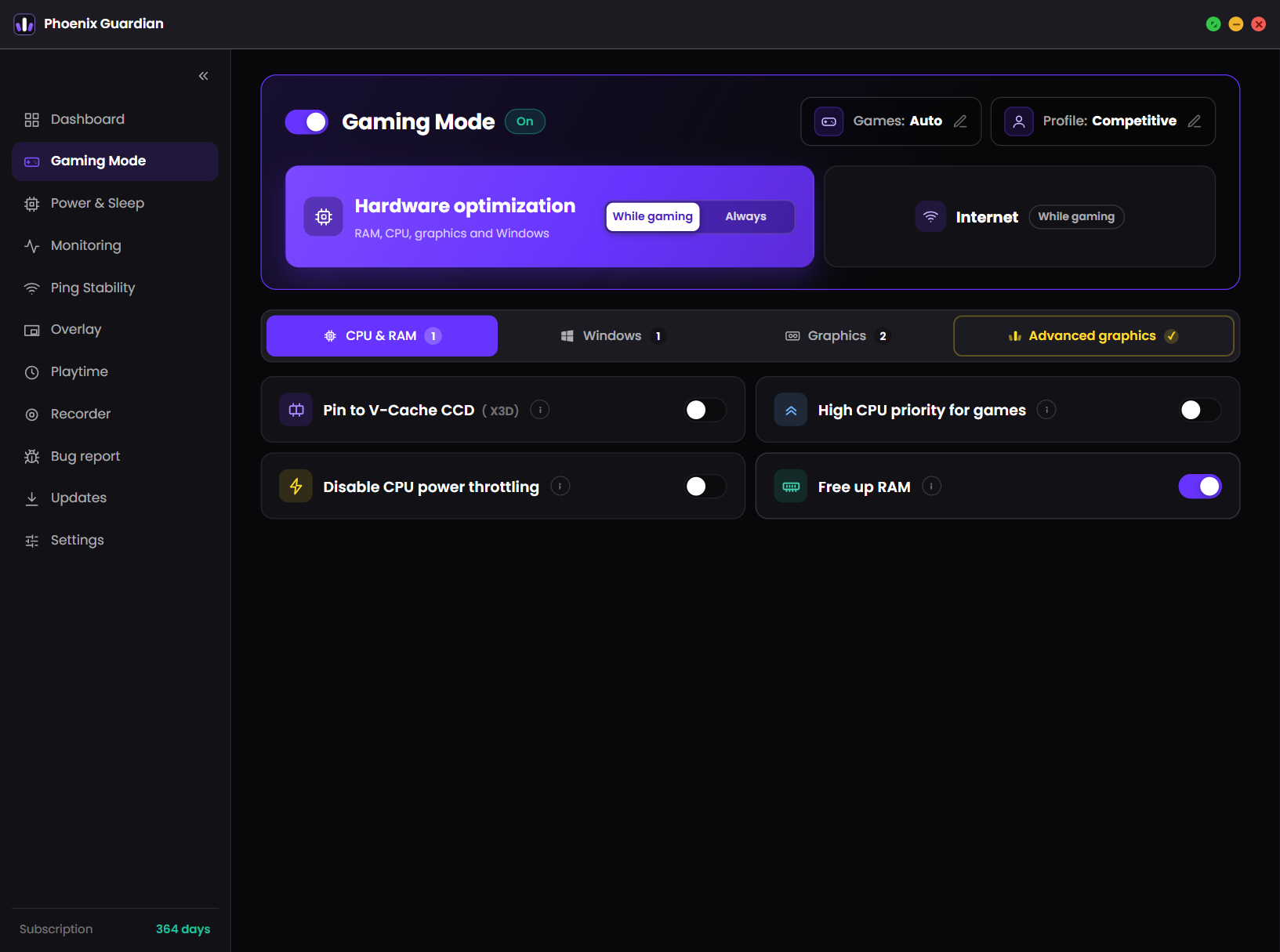Click the Games controller icon
Viewport: 1280px width, 952px height.
[829, 121]
